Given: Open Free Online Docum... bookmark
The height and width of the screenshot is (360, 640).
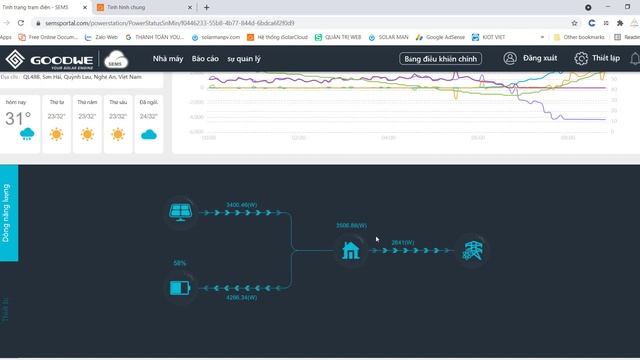Looking at the screenshot, I should click(x=48, y=37).
